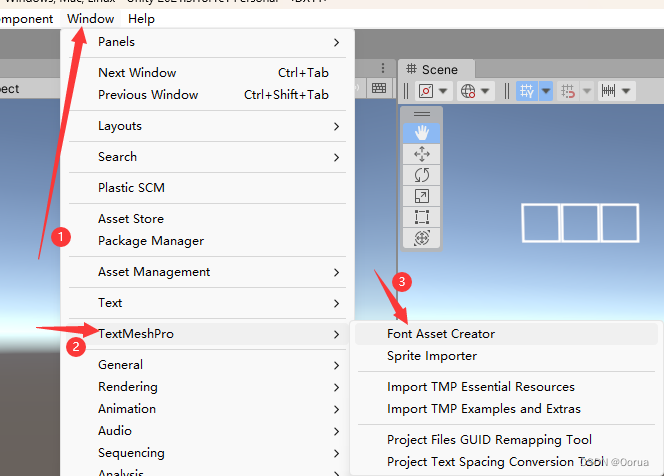Open the Asset Store entry
664x476 pixels.
click(x=208, y=219)
